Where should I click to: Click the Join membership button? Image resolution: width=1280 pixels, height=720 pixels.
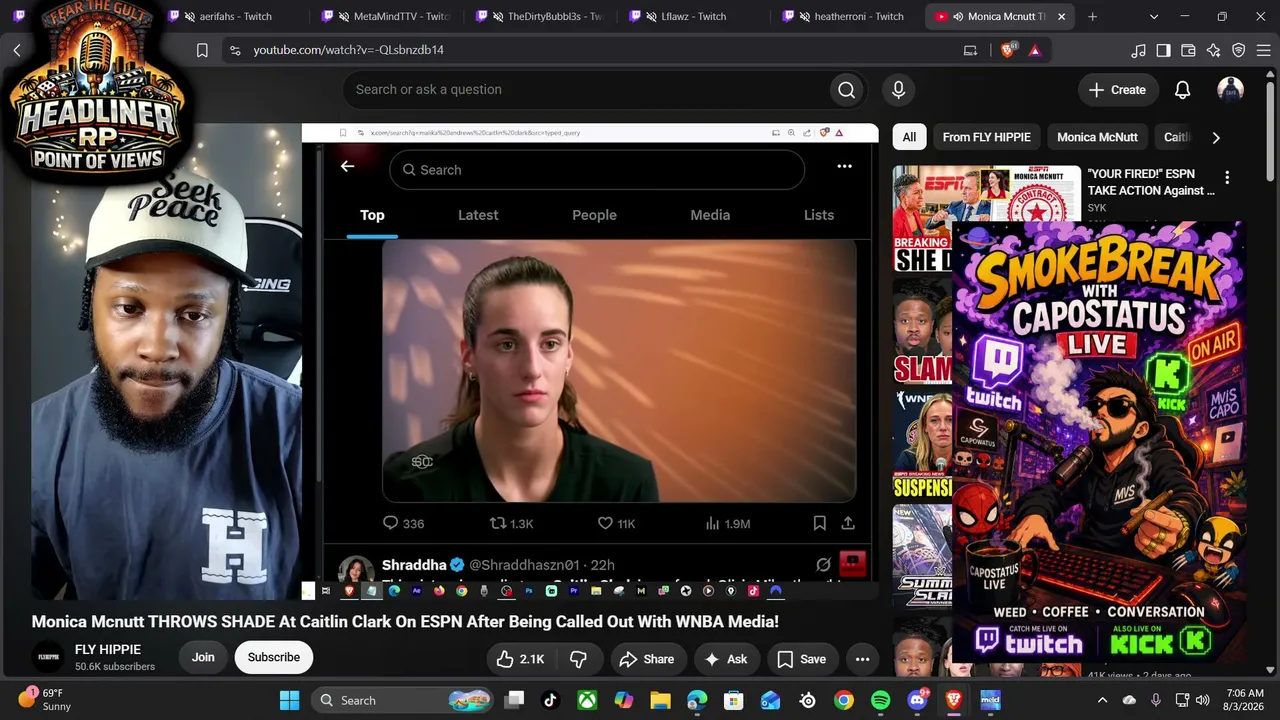203,657
